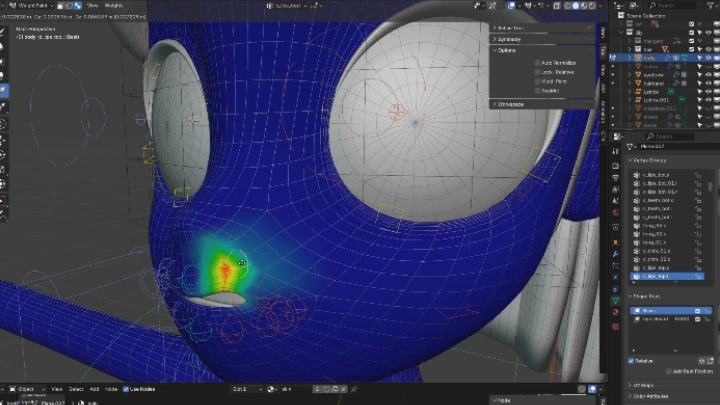Open the Select menu in node editor
This screenshot has width=720, height=405.
[76, 389]
